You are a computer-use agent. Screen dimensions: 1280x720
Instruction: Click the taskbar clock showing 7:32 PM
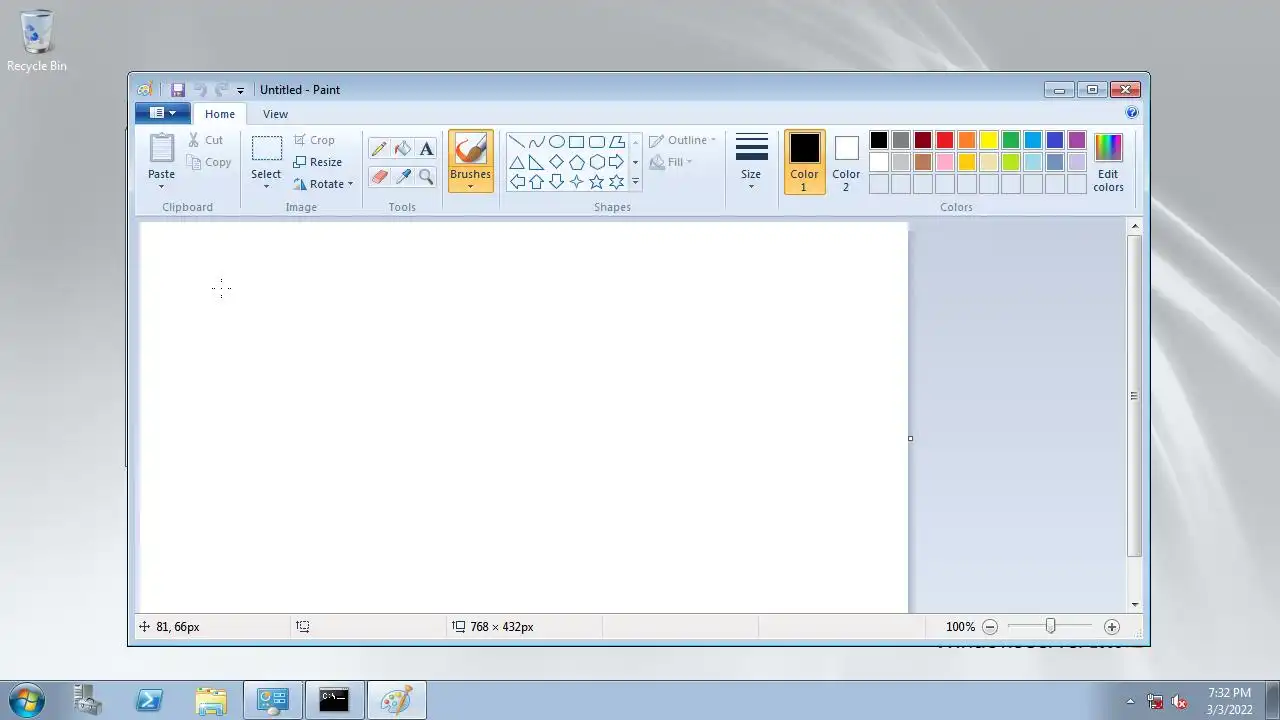[x=1229, y=700]
